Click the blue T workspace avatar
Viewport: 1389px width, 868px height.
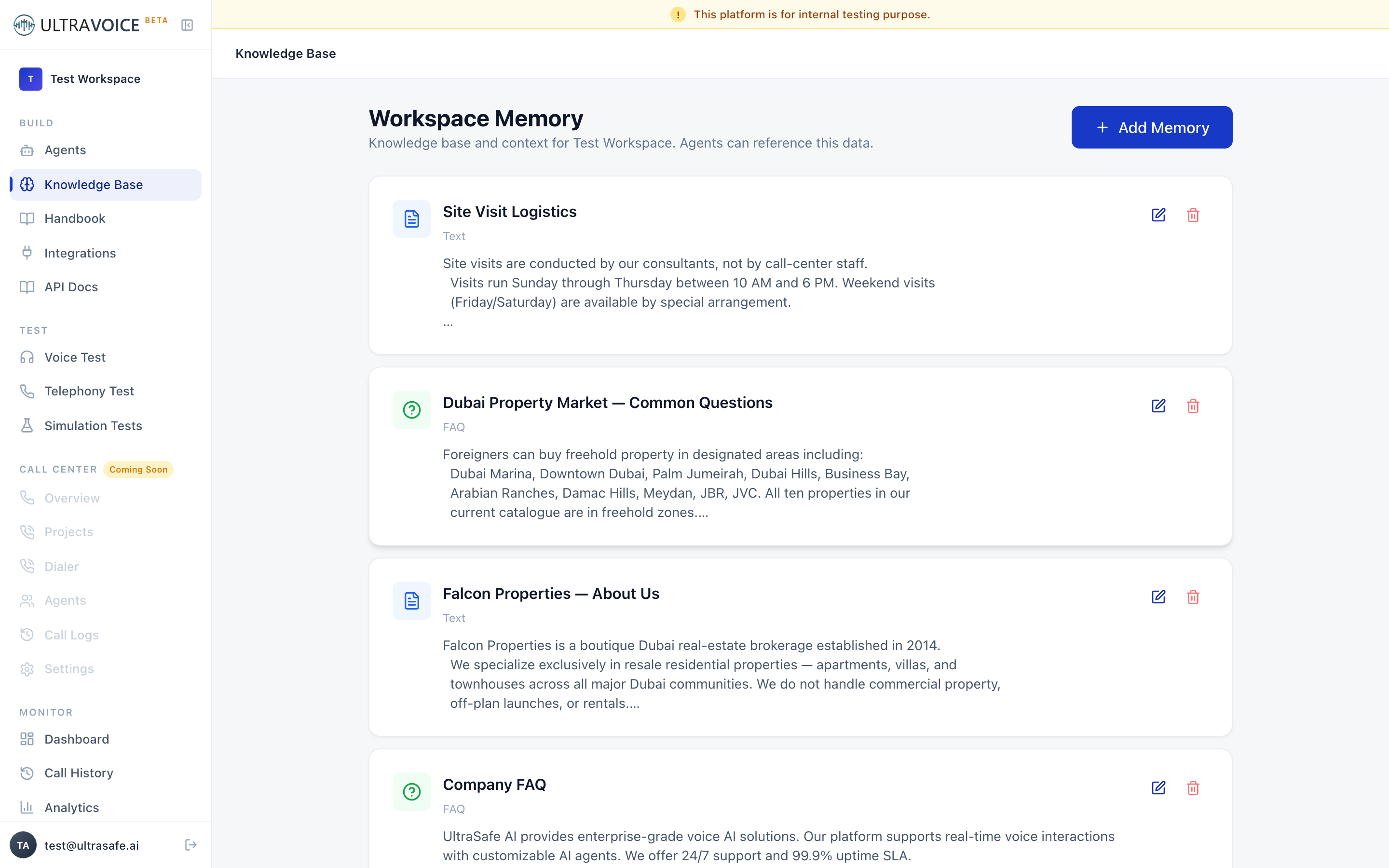pos(31,79)
